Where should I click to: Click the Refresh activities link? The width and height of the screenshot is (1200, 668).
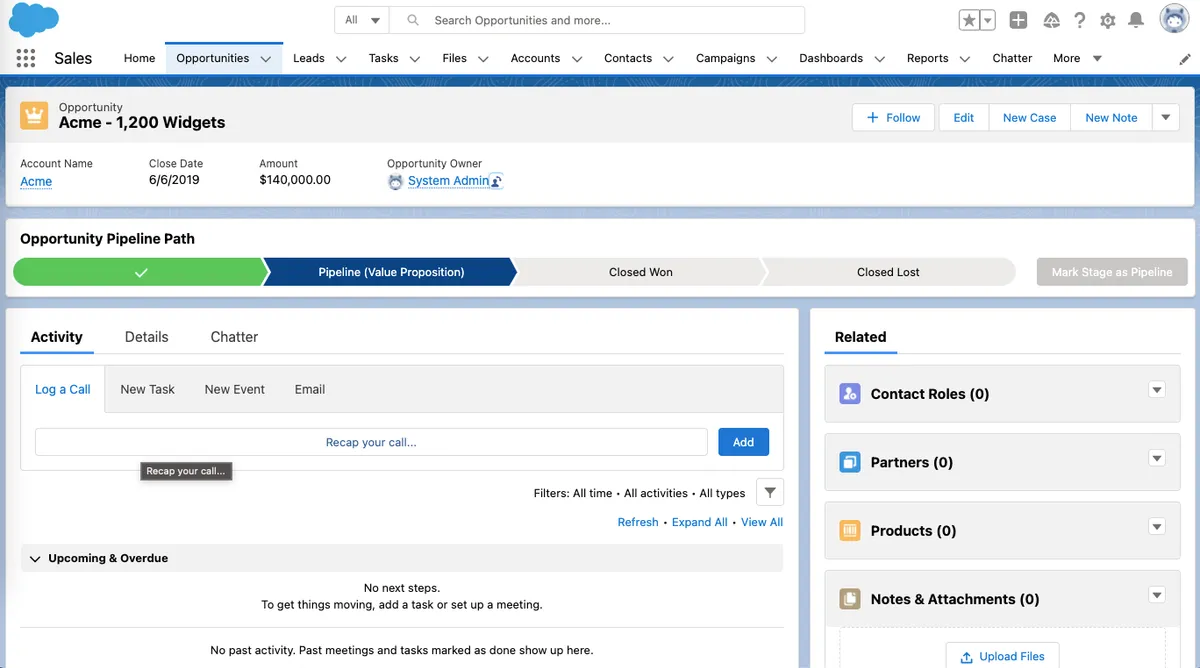point(638,522)
